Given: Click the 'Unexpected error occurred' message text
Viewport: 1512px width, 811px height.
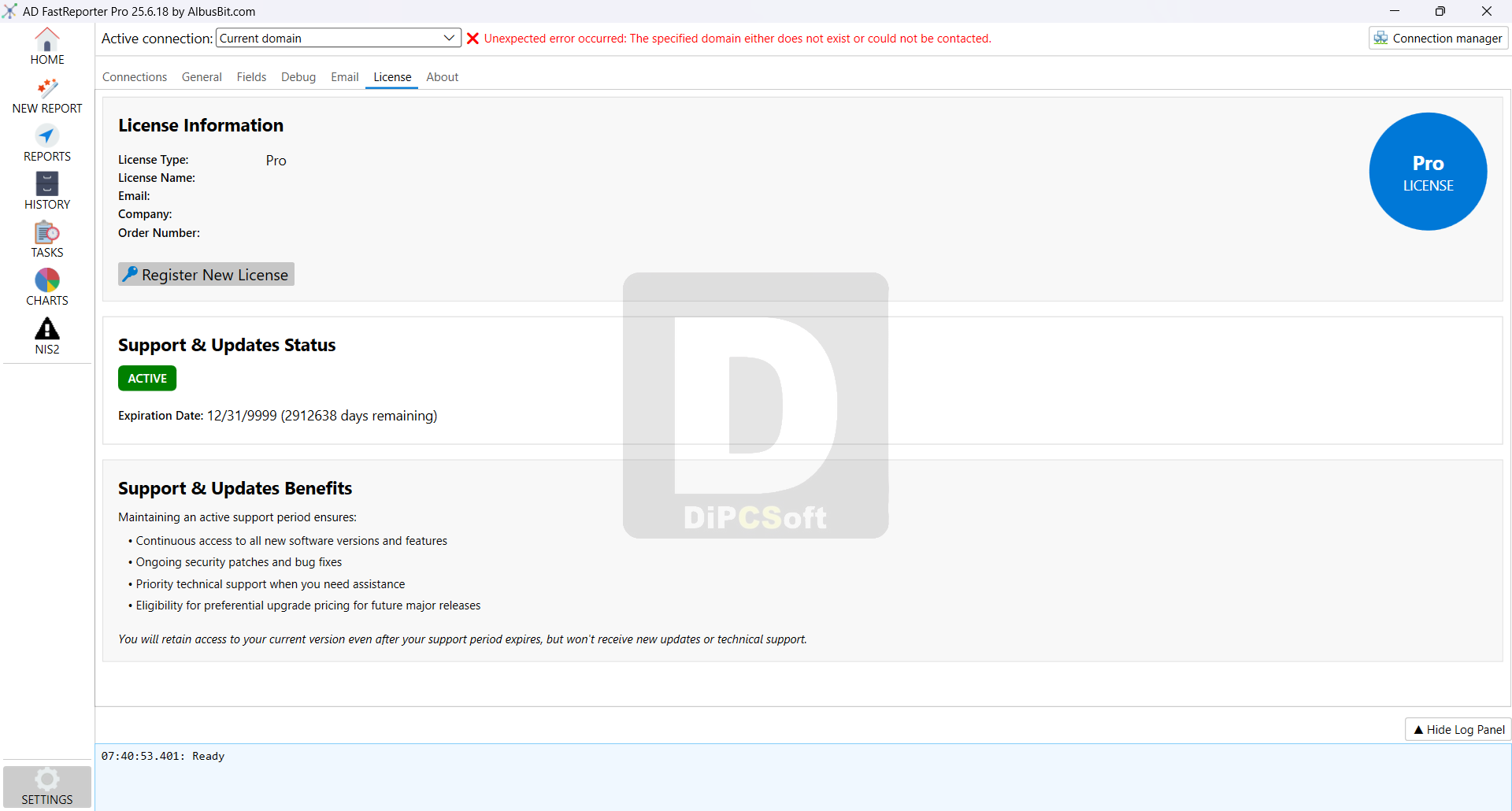Looking at the screenshot, I should (x=737, y=39).
